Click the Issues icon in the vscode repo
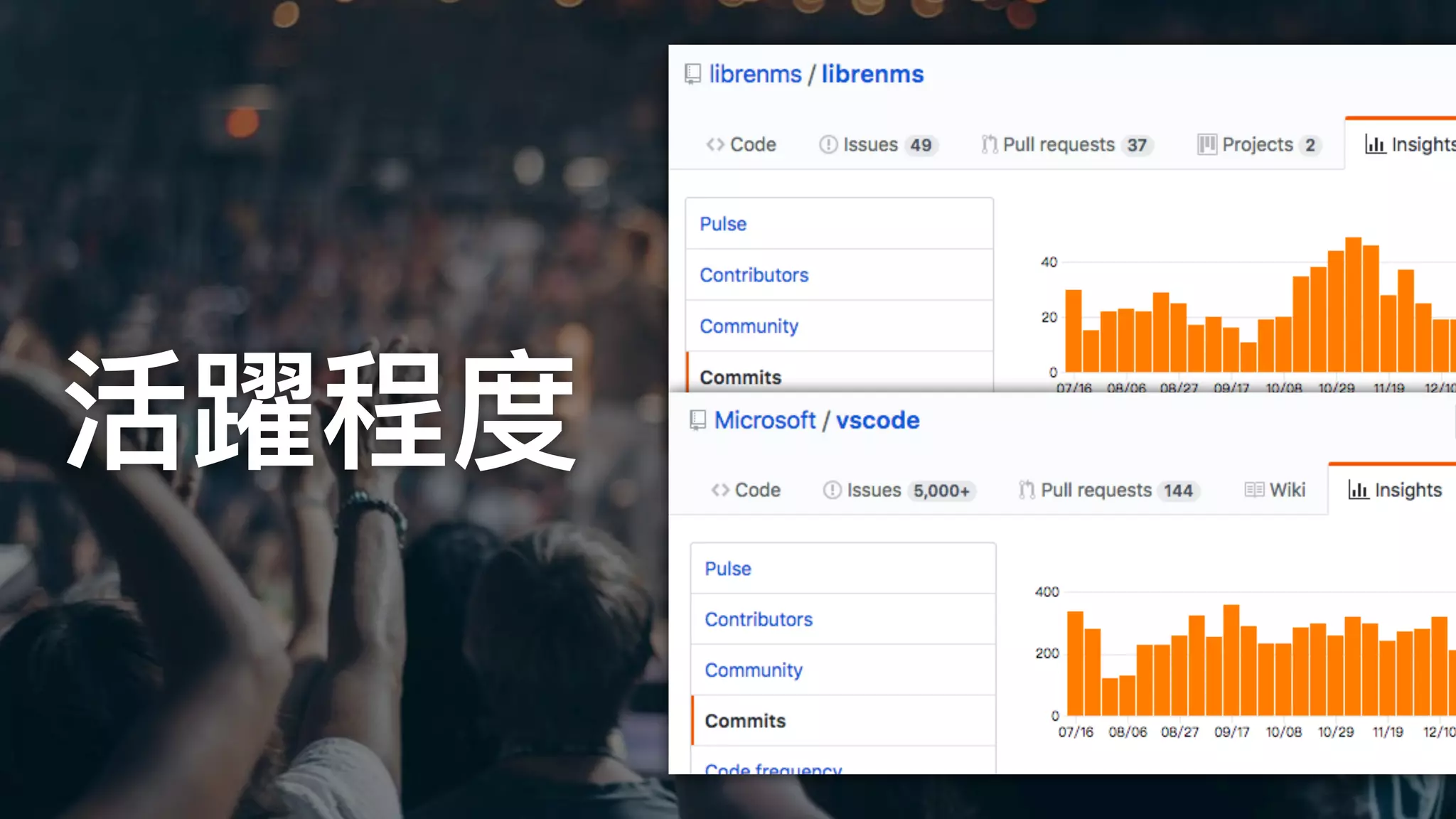The height and width of the screenshot is (819, 1456). [x=833, y=490]
